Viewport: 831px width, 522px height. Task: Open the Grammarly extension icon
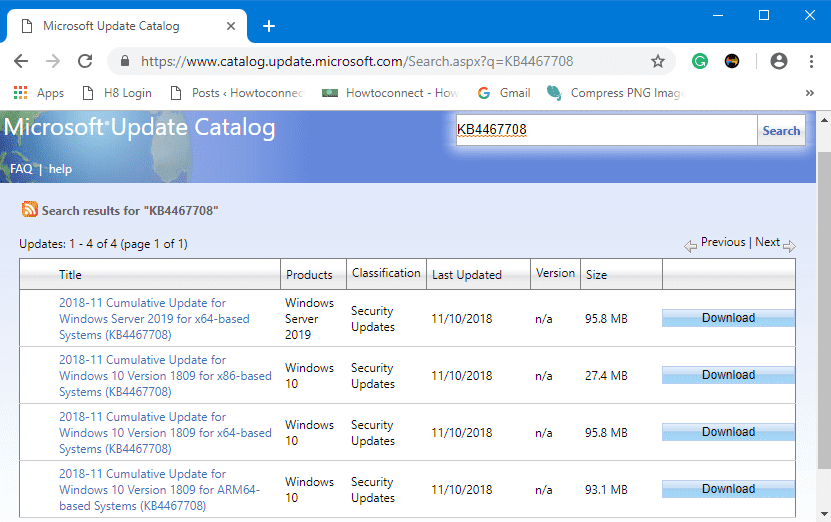click(700, 61)
